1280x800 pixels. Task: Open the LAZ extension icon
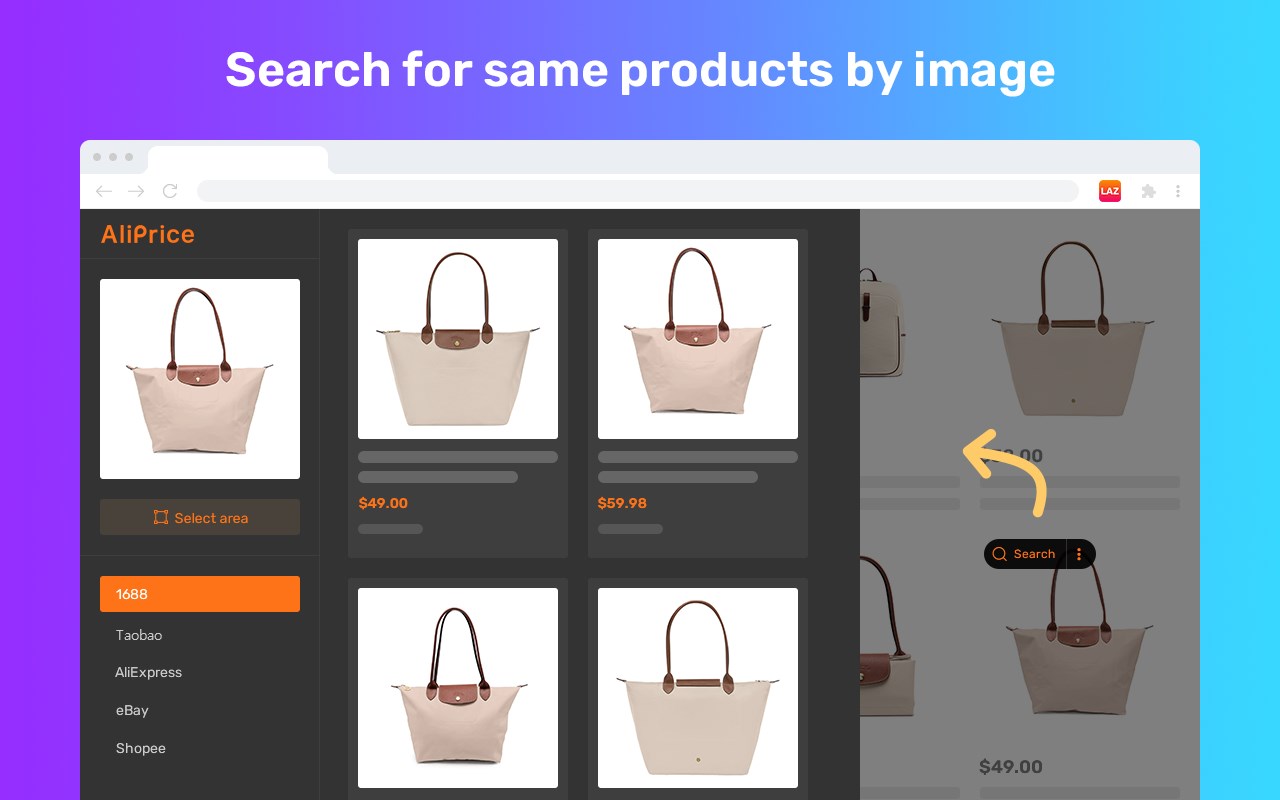pyautogui.click(x=1110, y=191)
